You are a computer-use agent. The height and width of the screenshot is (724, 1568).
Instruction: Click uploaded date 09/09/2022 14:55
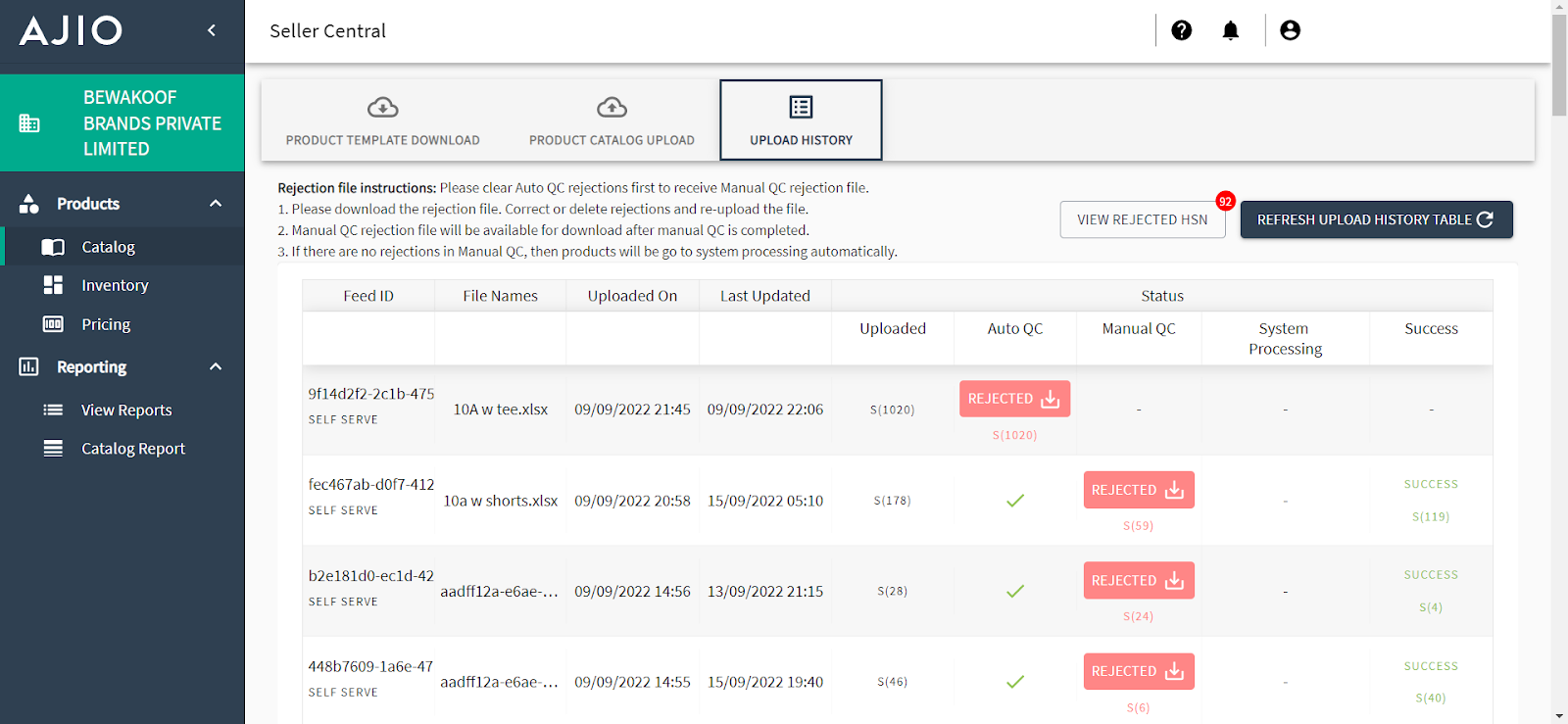[633, 682]
